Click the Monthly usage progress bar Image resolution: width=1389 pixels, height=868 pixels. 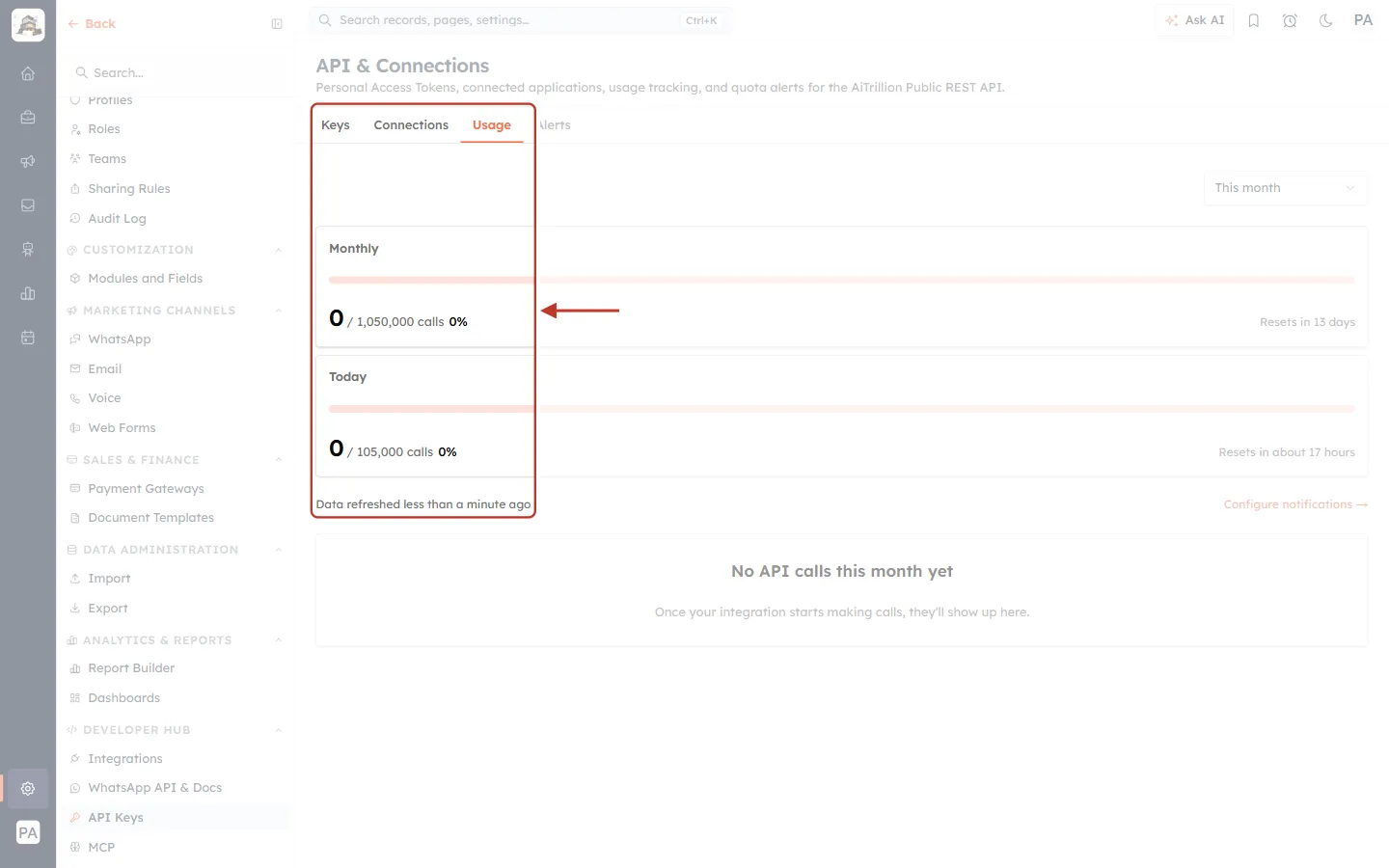[x=842, y=281]
